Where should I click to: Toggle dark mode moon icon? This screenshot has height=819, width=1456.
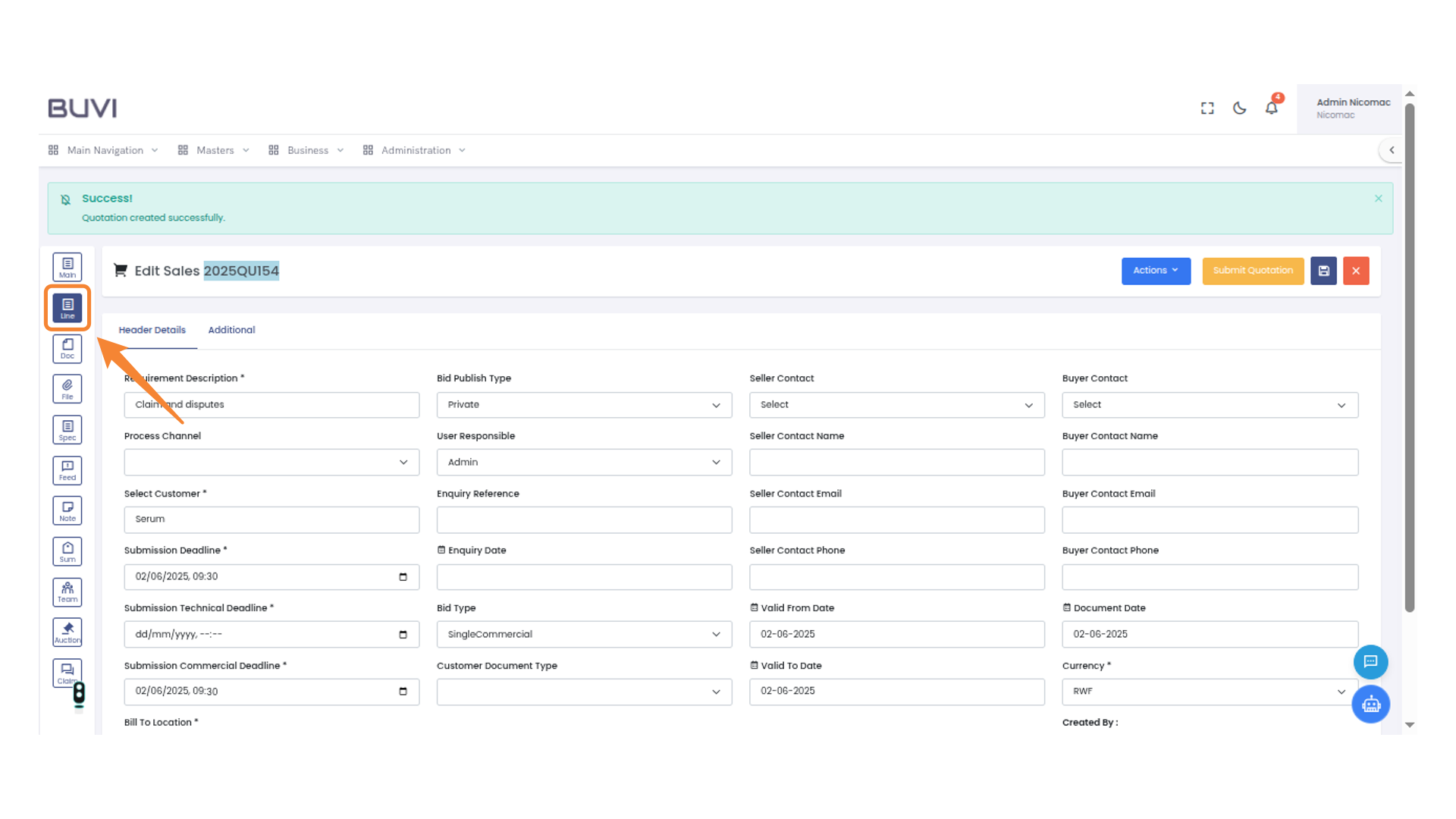pos(1240,108)
